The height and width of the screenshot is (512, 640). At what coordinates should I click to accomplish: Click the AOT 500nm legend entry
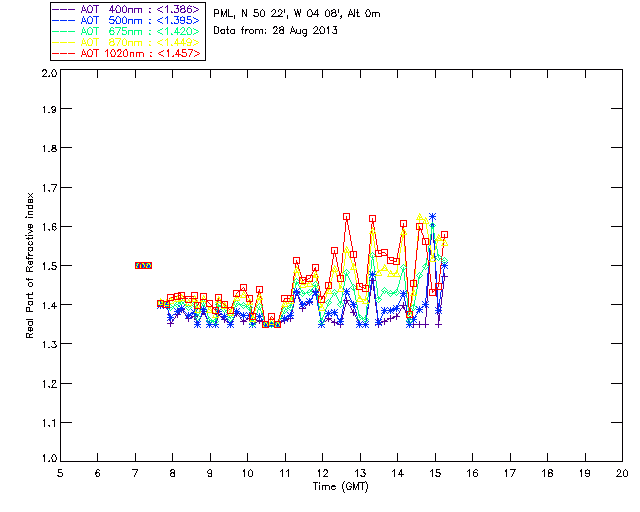pyautogui.click(x=127, y=20)
